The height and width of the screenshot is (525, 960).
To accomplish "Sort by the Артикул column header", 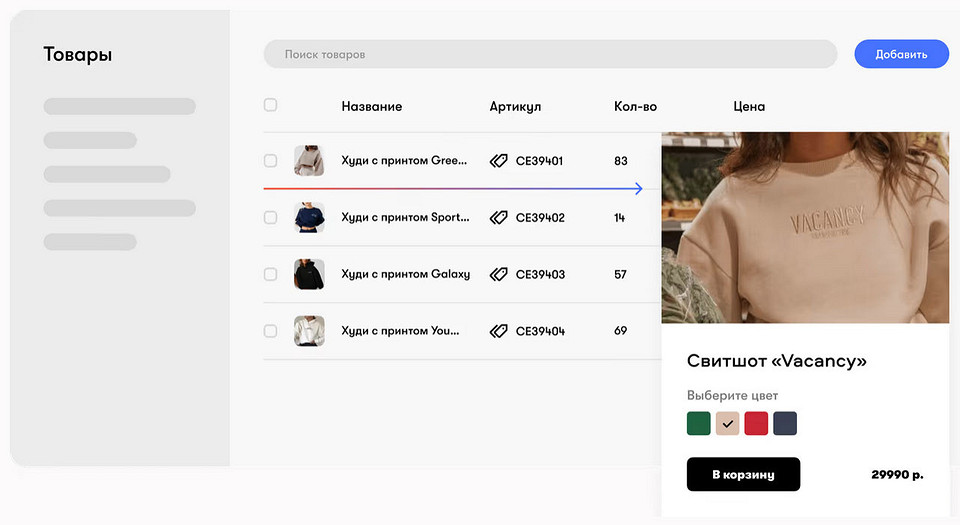I will click(515, 106).
